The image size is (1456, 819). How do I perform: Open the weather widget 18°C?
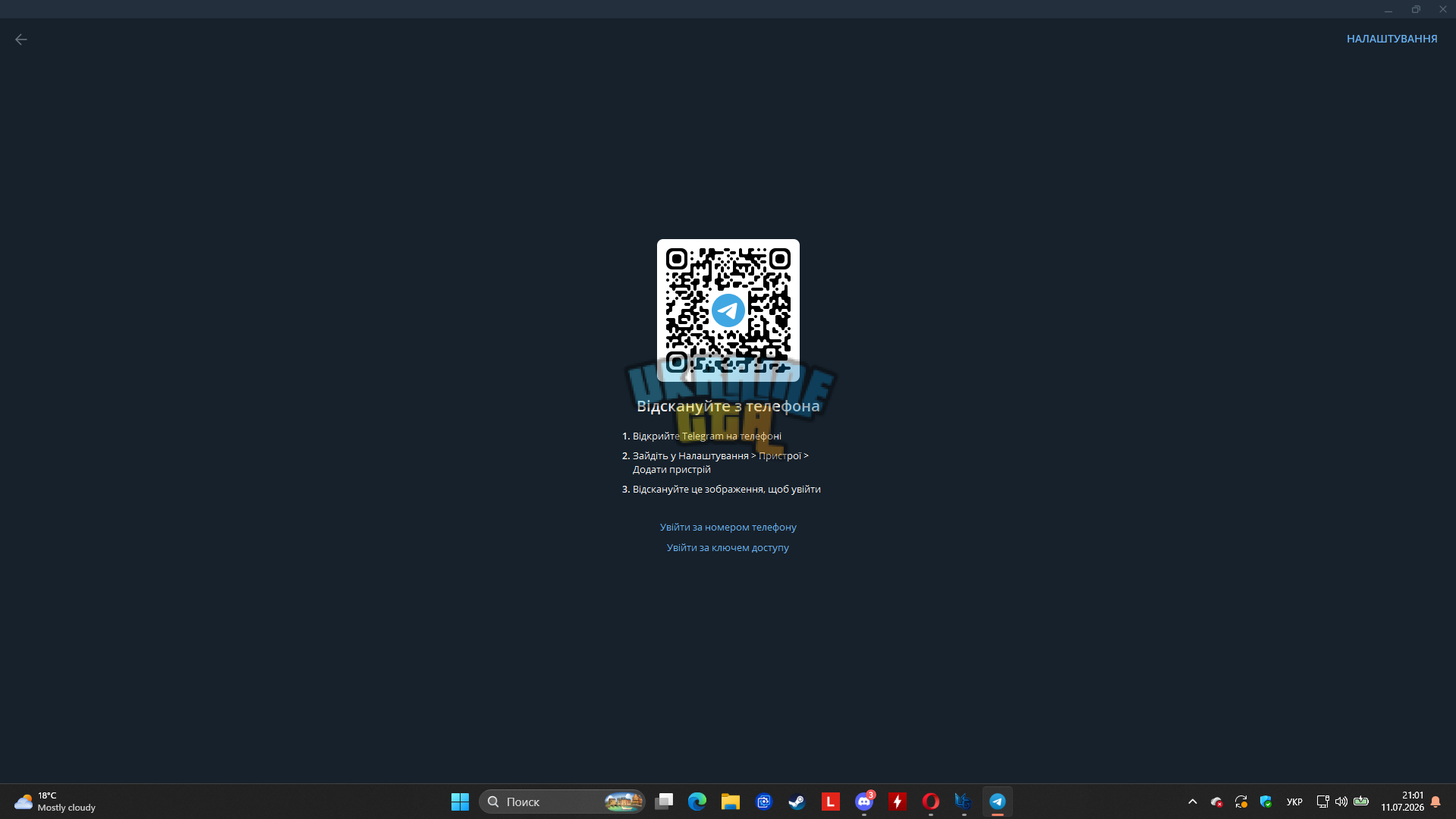point(55,802)
